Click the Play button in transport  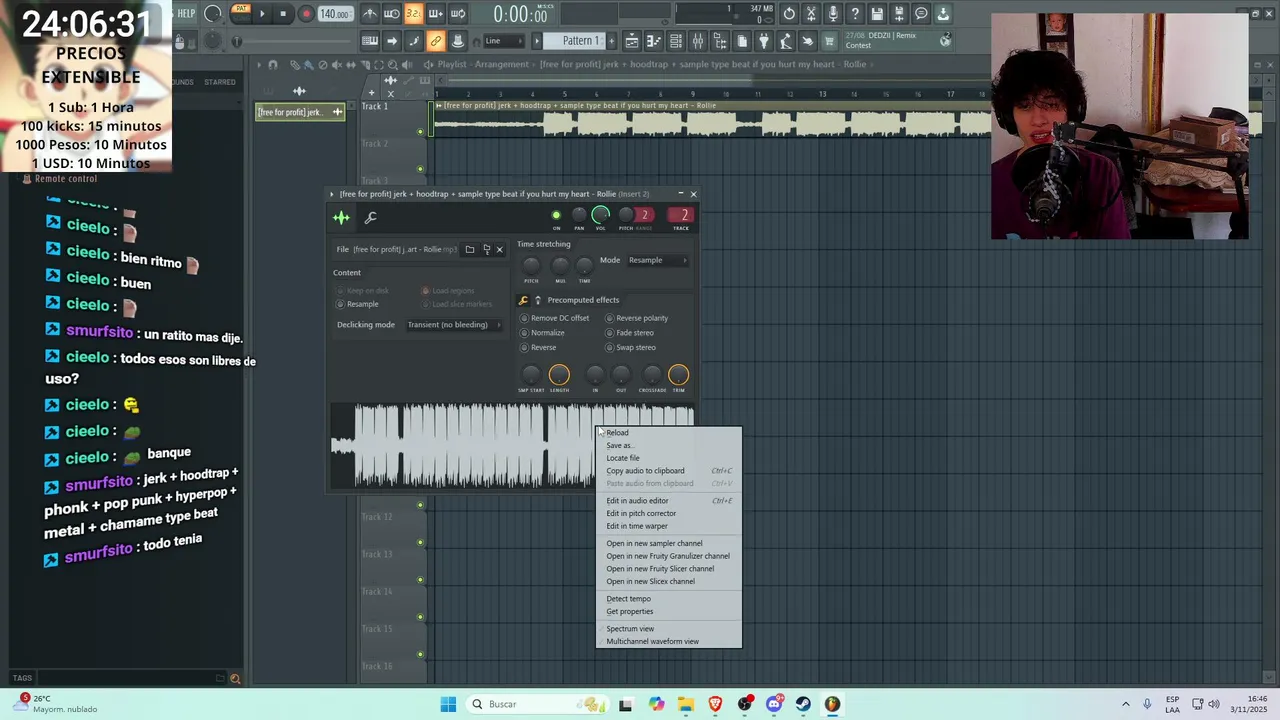tap(262, 14)
